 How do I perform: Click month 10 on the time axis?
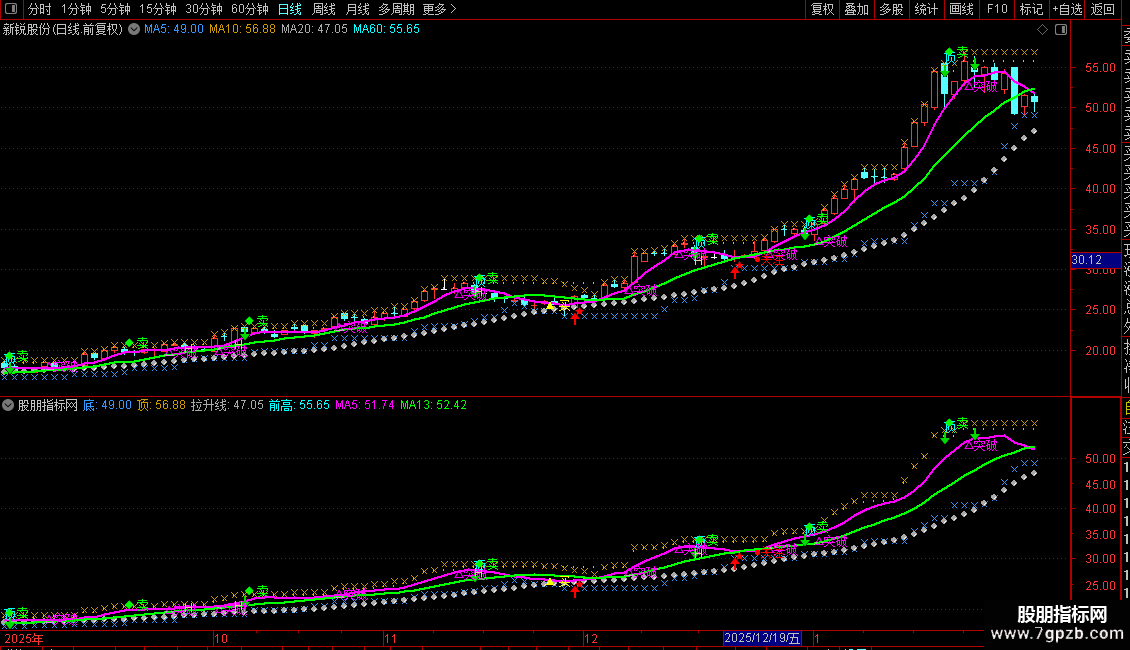[x=221, y=638]
